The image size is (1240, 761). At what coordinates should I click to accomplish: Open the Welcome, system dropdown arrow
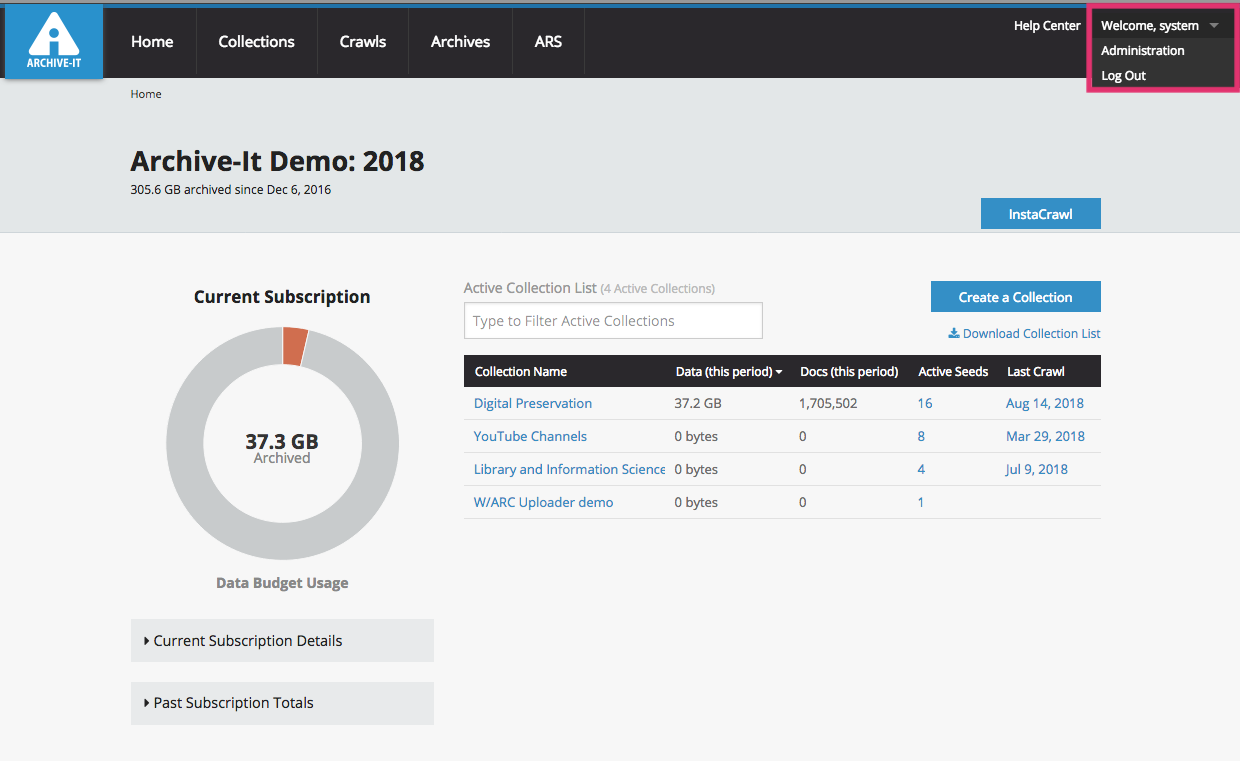point(1214,26)
